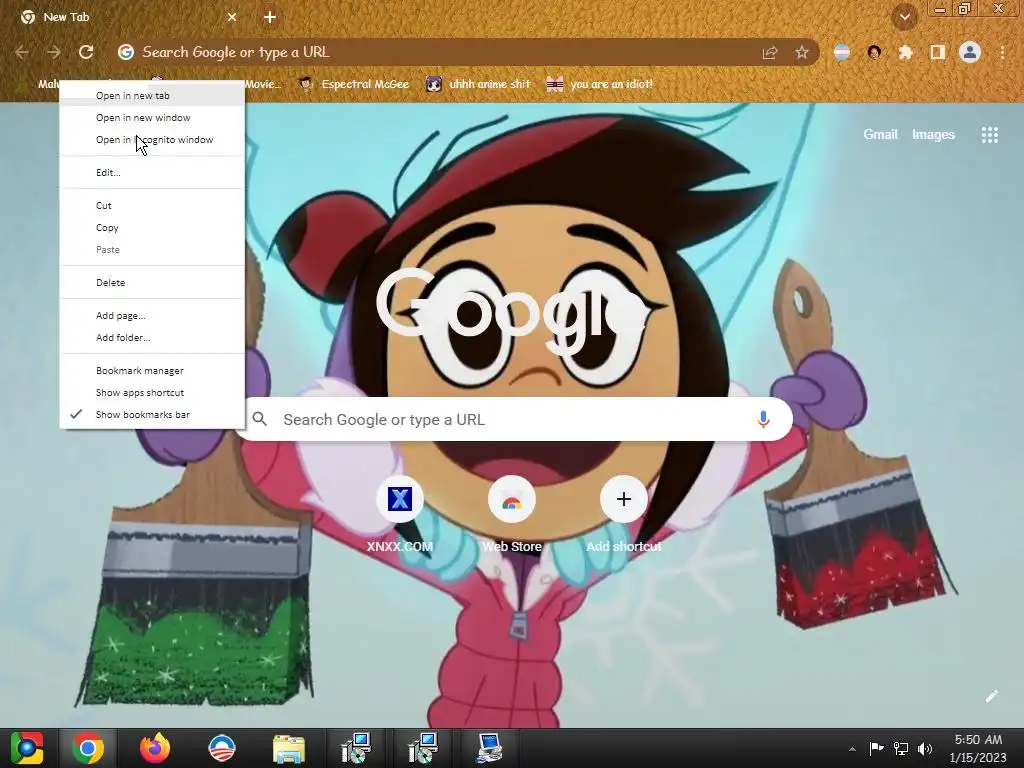
Task: Open the Google apps grid icon
Action: coord(990,135)
